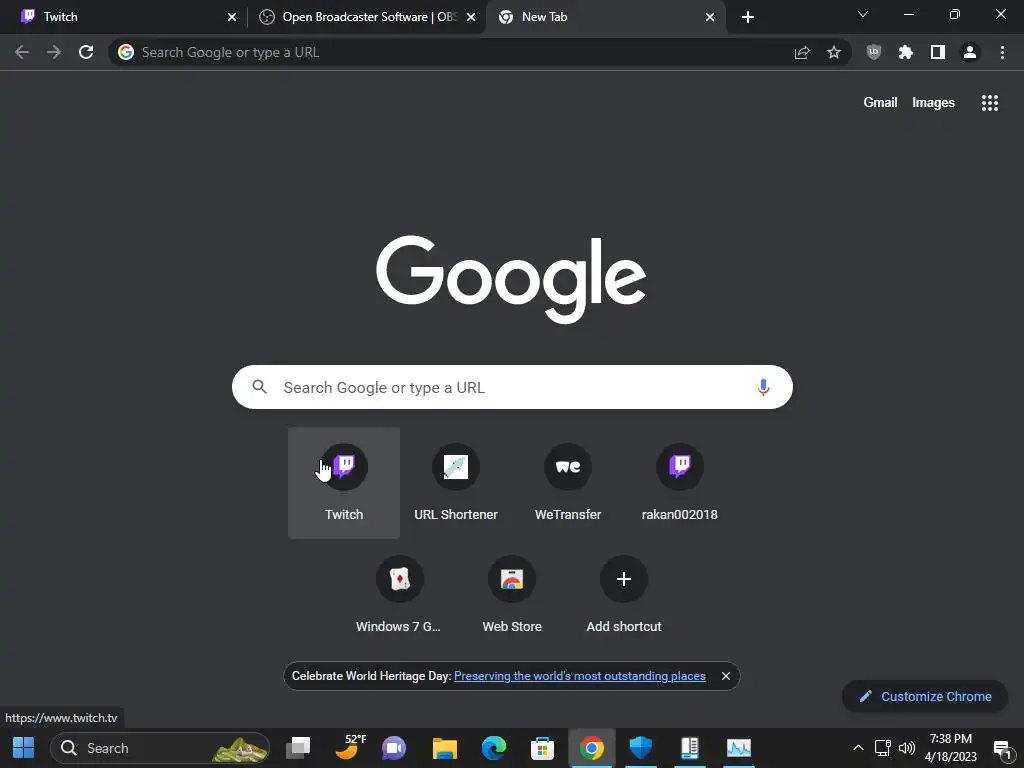
Task: Open the performance monitor taskbar app
Action: click(739, 748)
